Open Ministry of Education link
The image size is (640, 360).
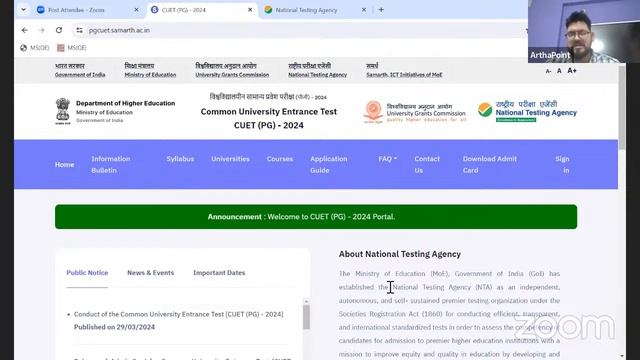click(150, 70)
